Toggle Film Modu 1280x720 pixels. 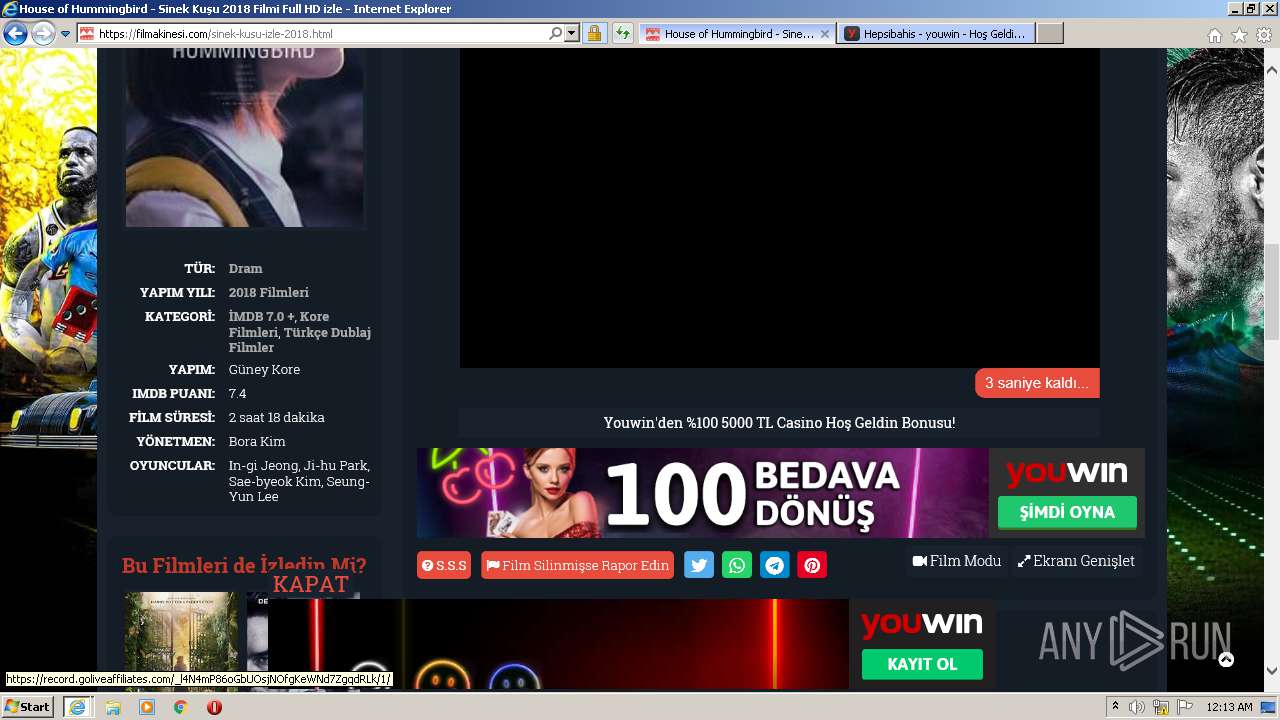[957, 561]
